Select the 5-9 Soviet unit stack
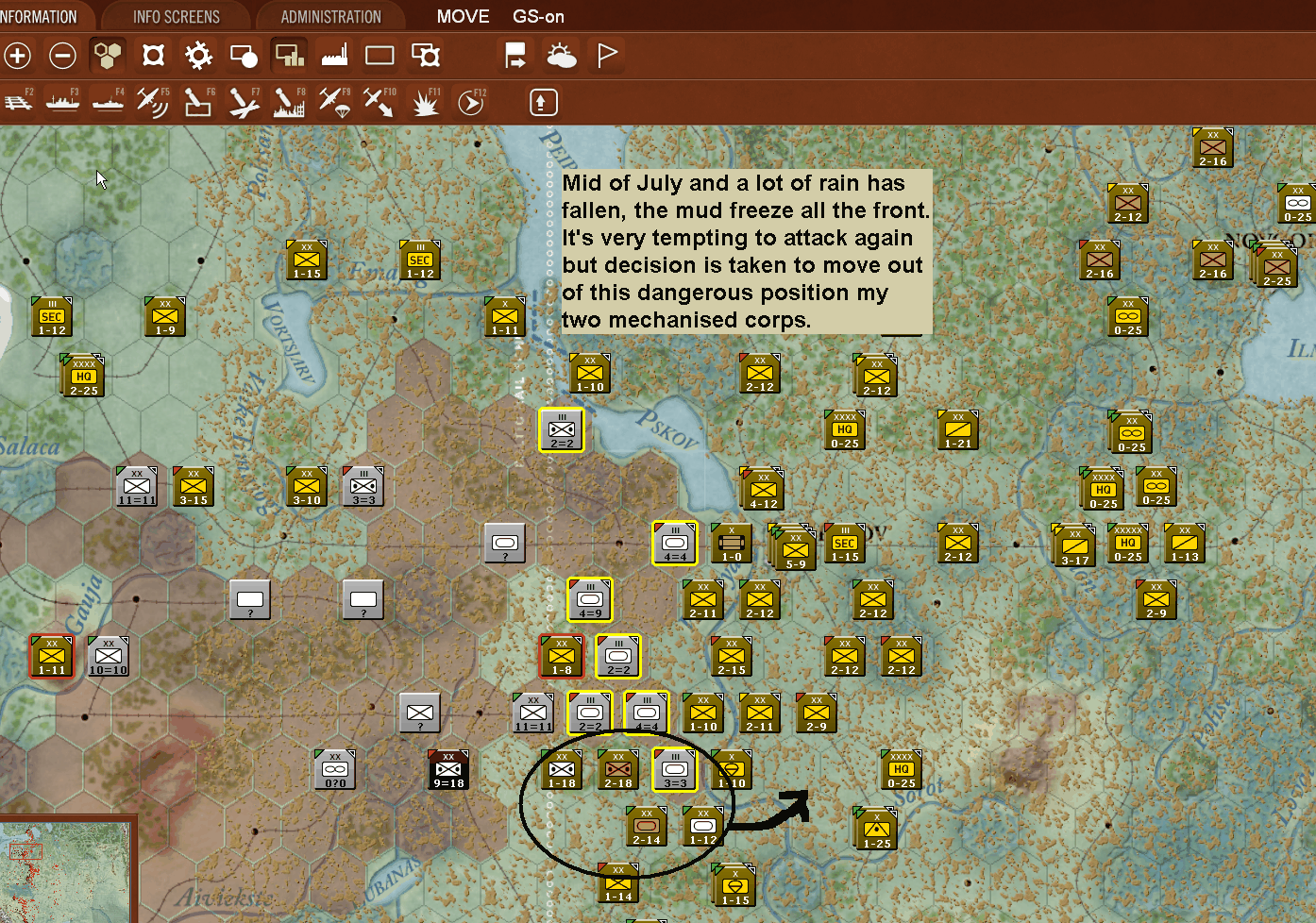 794,547
